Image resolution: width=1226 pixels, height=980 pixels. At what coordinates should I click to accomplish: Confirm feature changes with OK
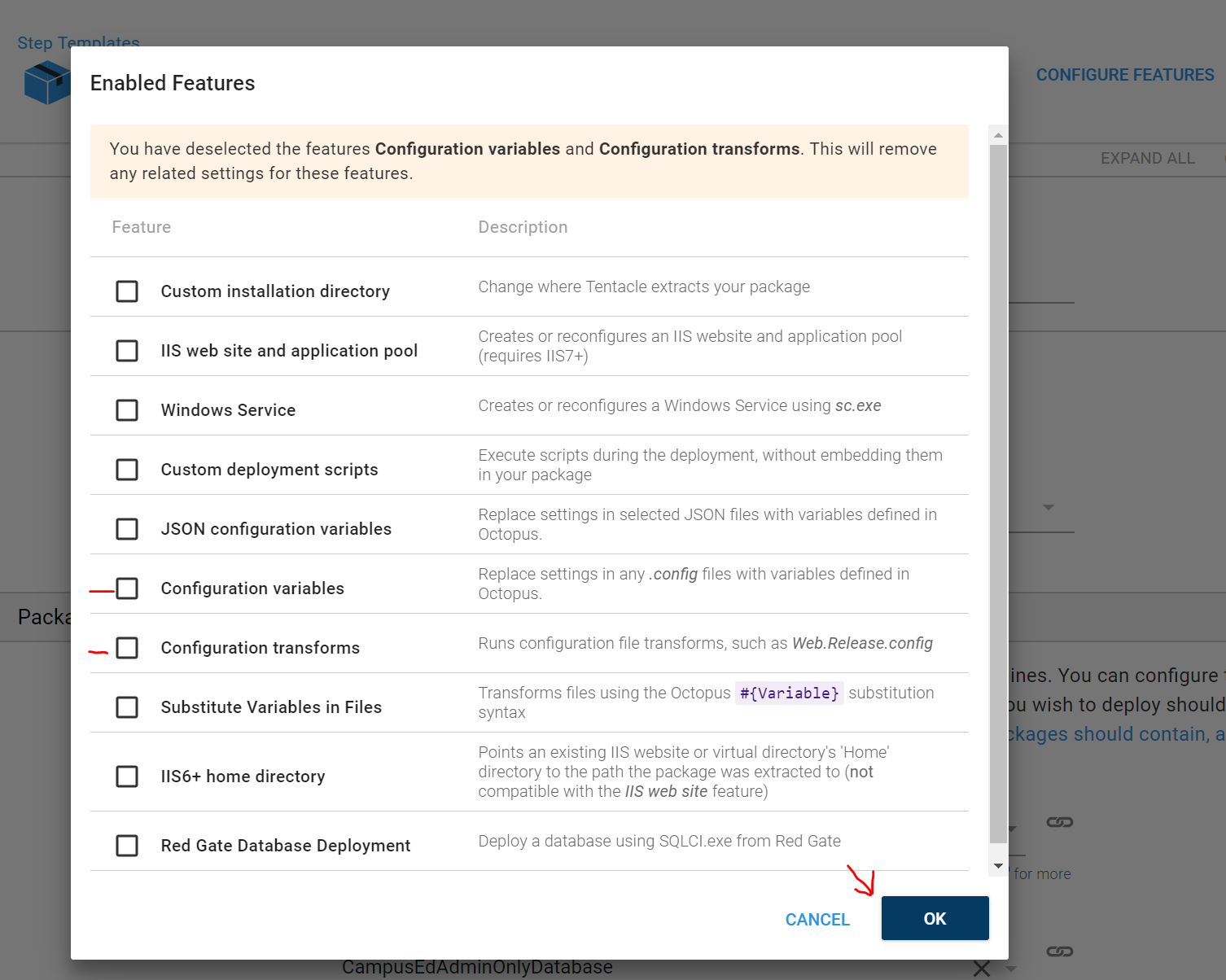(935, 918)
